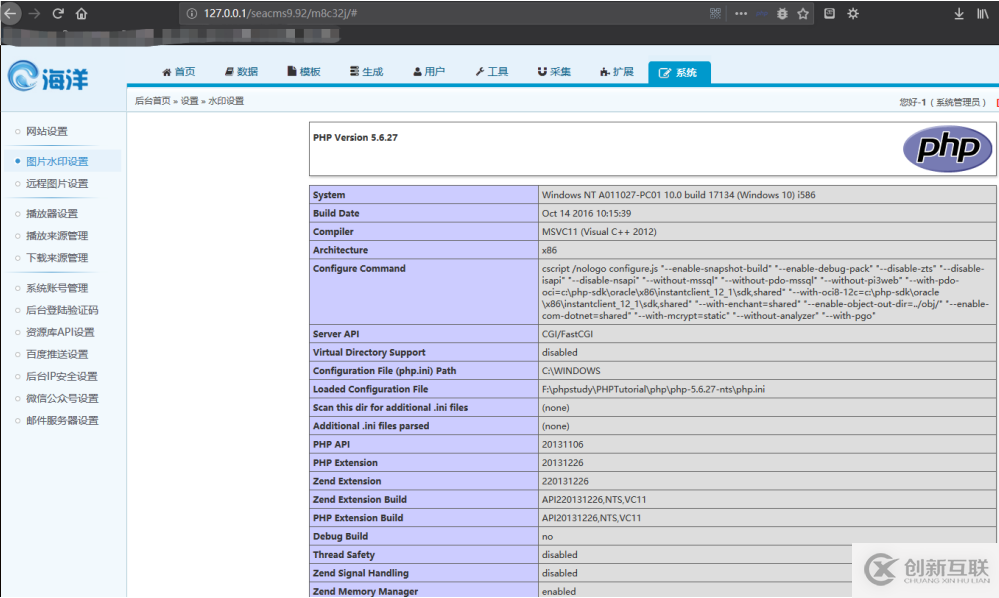The width and height of the screenshot is (999, 598).
Task: Click the browser back arrow button
Action: point(11,14)
